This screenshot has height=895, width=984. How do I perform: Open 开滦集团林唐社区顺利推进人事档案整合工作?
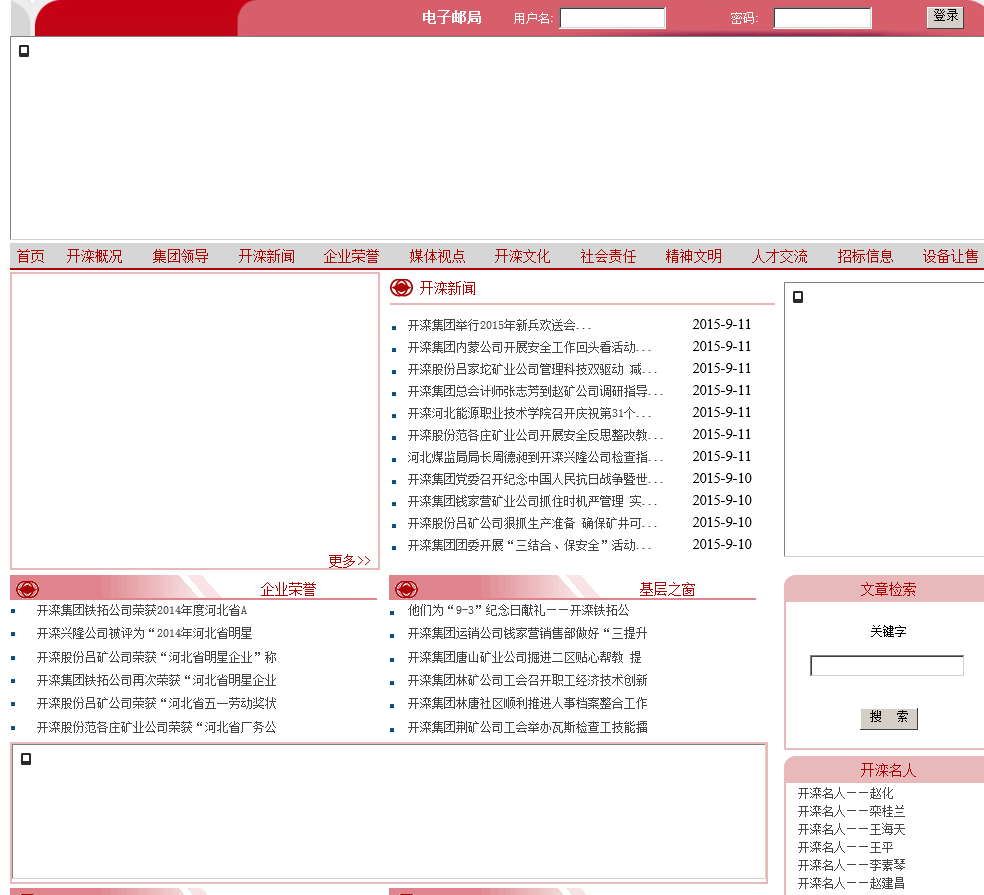coord(528,704)
